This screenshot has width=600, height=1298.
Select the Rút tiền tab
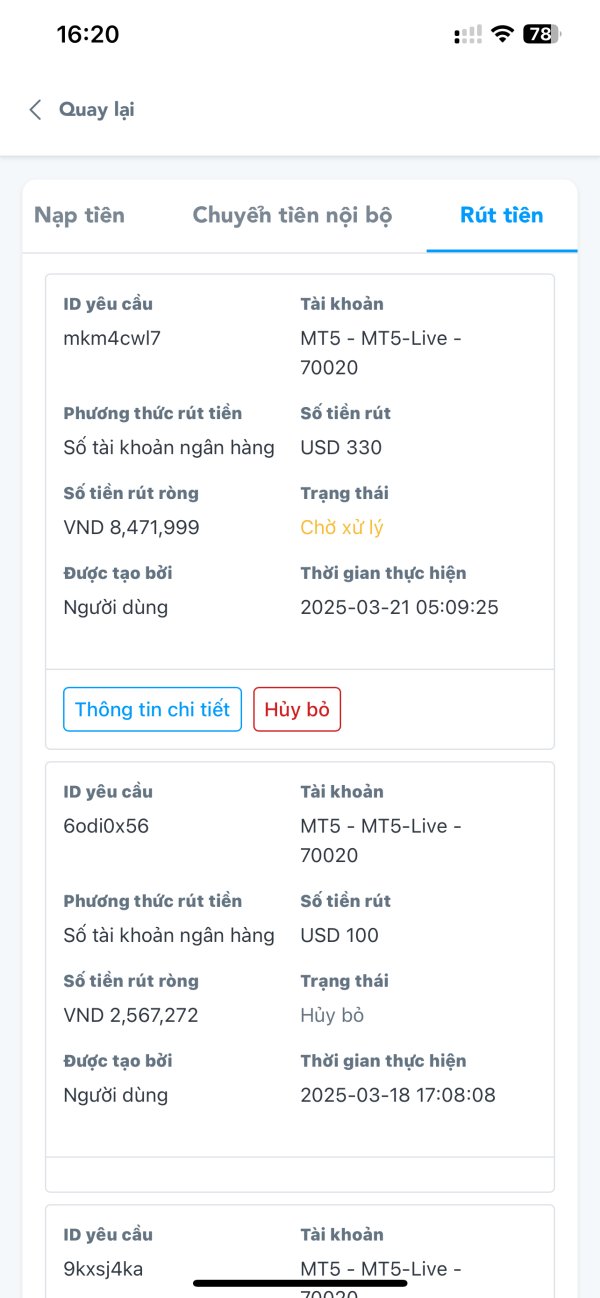[x=501, y=215]
